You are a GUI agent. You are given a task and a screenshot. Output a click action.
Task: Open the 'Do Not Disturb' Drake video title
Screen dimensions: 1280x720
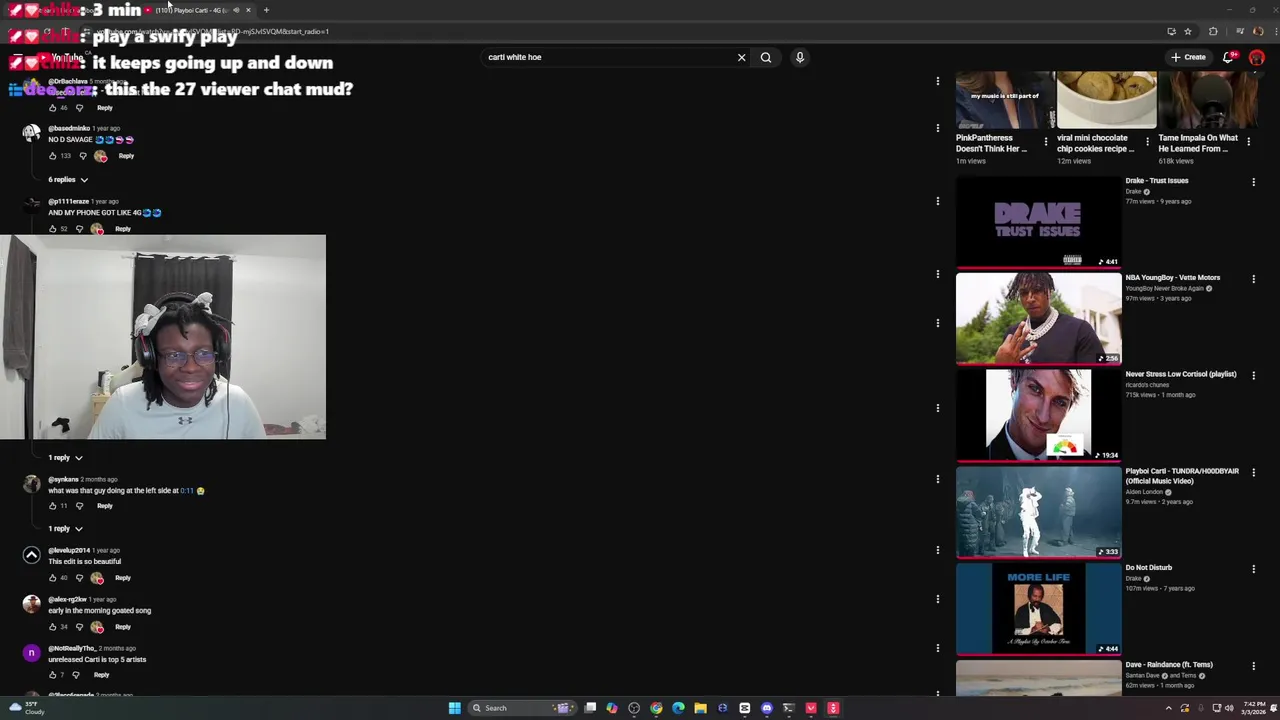pyautogui.click(x=1149, y=568)
